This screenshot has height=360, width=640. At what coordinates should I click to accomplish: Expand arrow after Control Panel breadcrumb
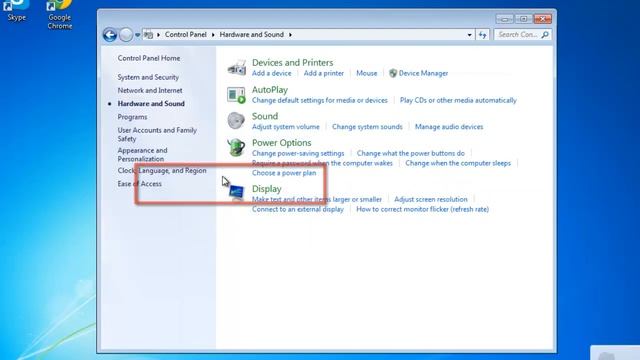pyautogui.click(x=213, y=35)
